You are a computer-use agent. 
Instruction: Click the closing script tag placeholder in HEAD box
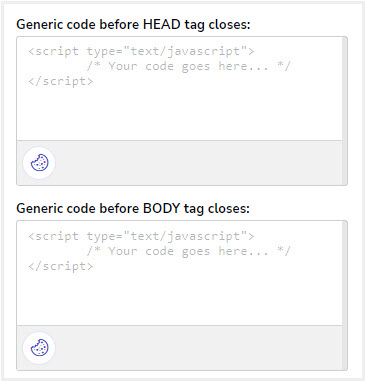point(61,81)
